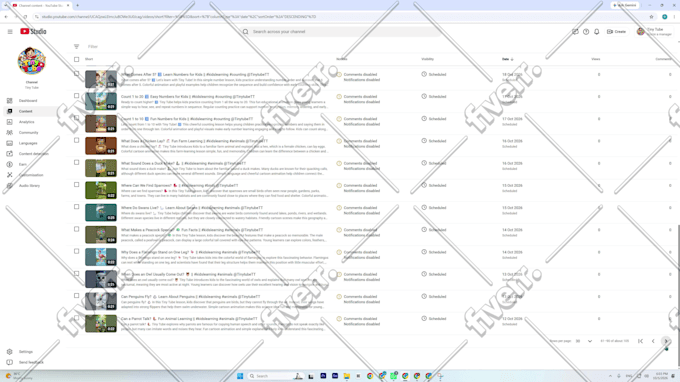This screenshot has width=680, height=382.
Task: Open the Why Does a Flamingo Stand title
Action: 190,252
